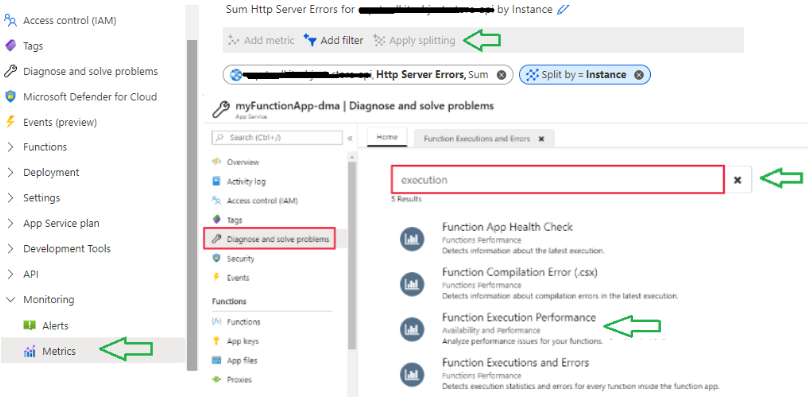Open the Function Execution Performance detector
The width and height of the screenshot is (808, 397).
point(519,317)
